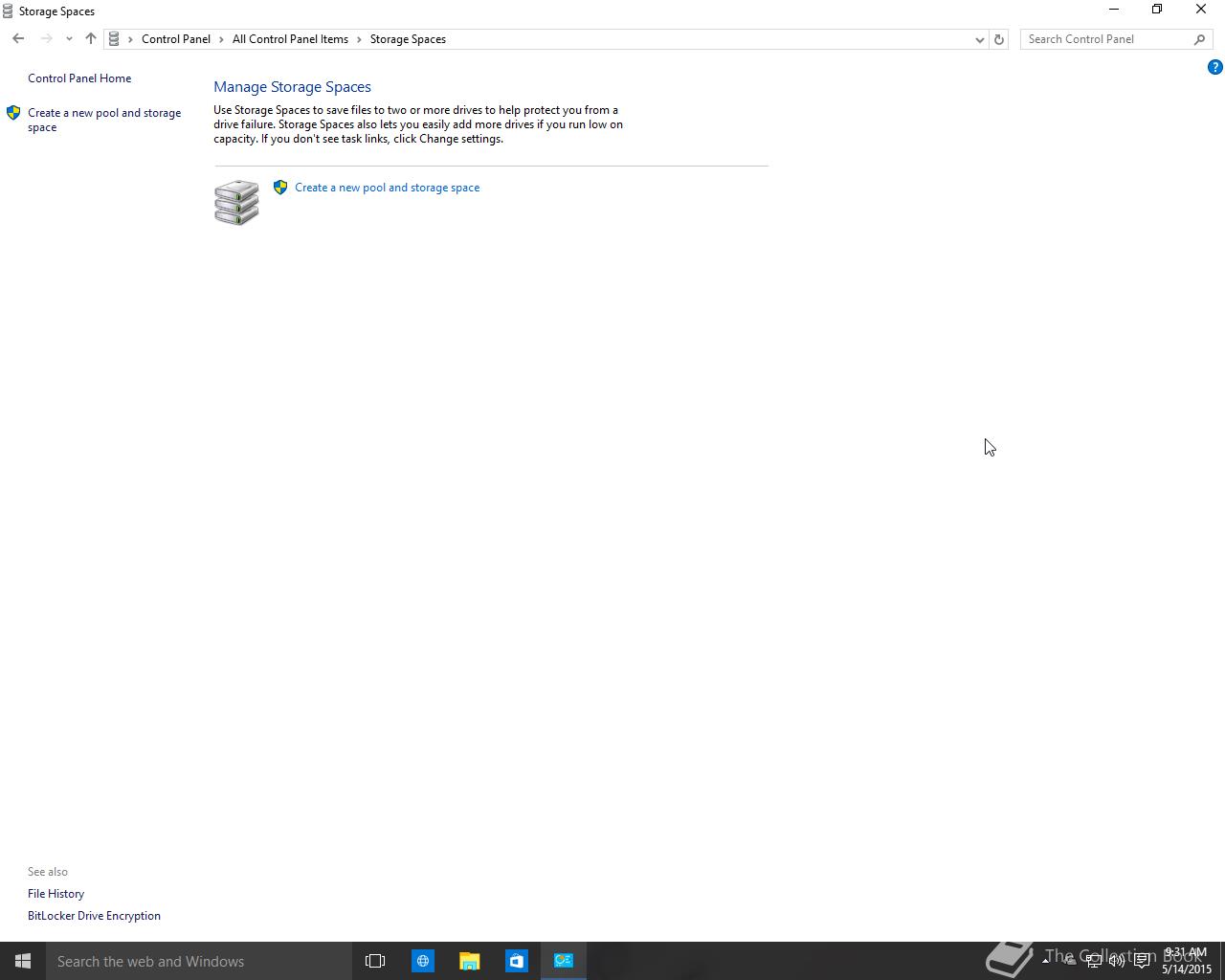
Task: Click sidebar Create a new pool link
Action: pos(104,120)
